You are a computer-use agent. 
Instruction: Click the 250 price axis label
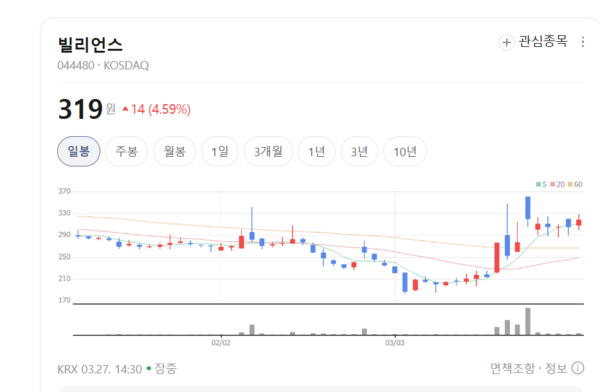64,257
